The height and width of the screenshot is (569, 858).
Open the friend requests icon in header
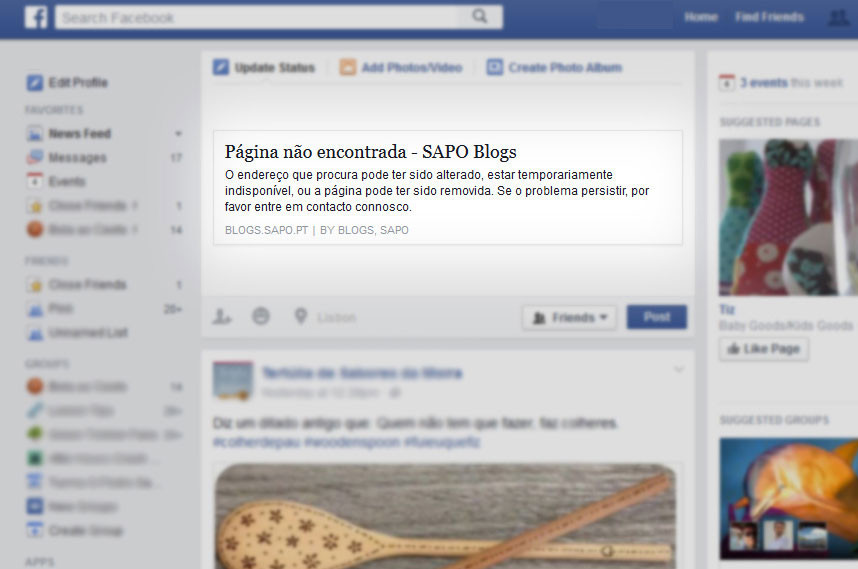click(x=838, y=18)
